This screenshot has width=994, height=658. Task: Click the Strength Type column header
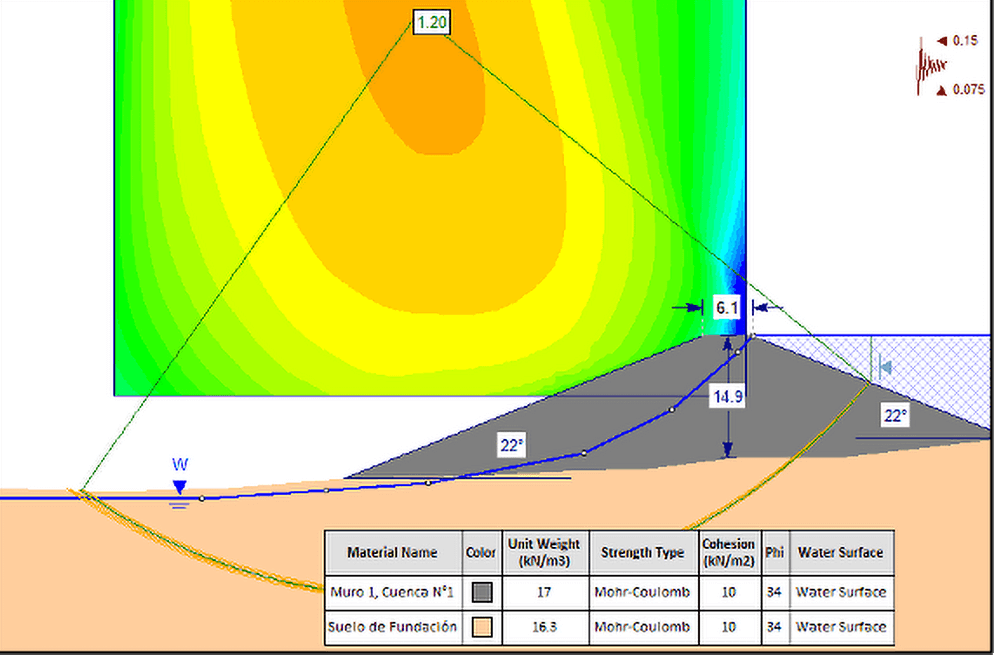coord(642,552)
